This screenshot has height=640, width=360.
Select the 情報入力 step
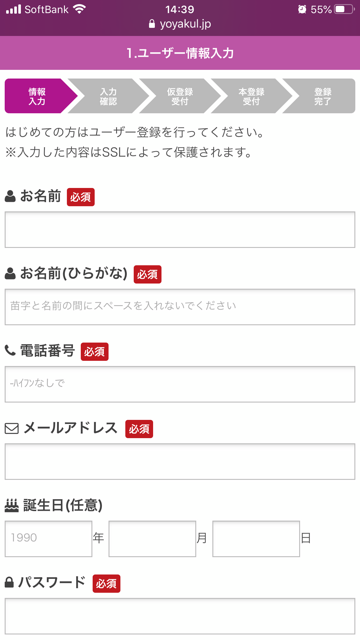click(x=39, y=96)
